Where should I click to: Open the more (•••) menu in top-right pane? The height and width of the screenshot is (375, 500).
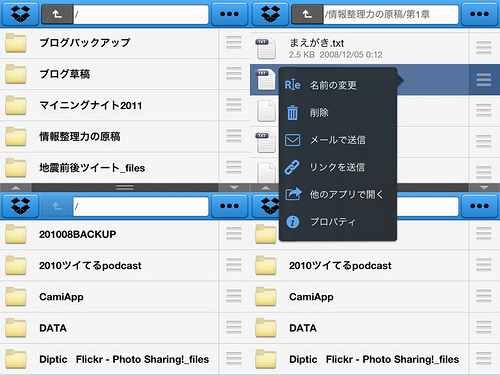point(479,14)
